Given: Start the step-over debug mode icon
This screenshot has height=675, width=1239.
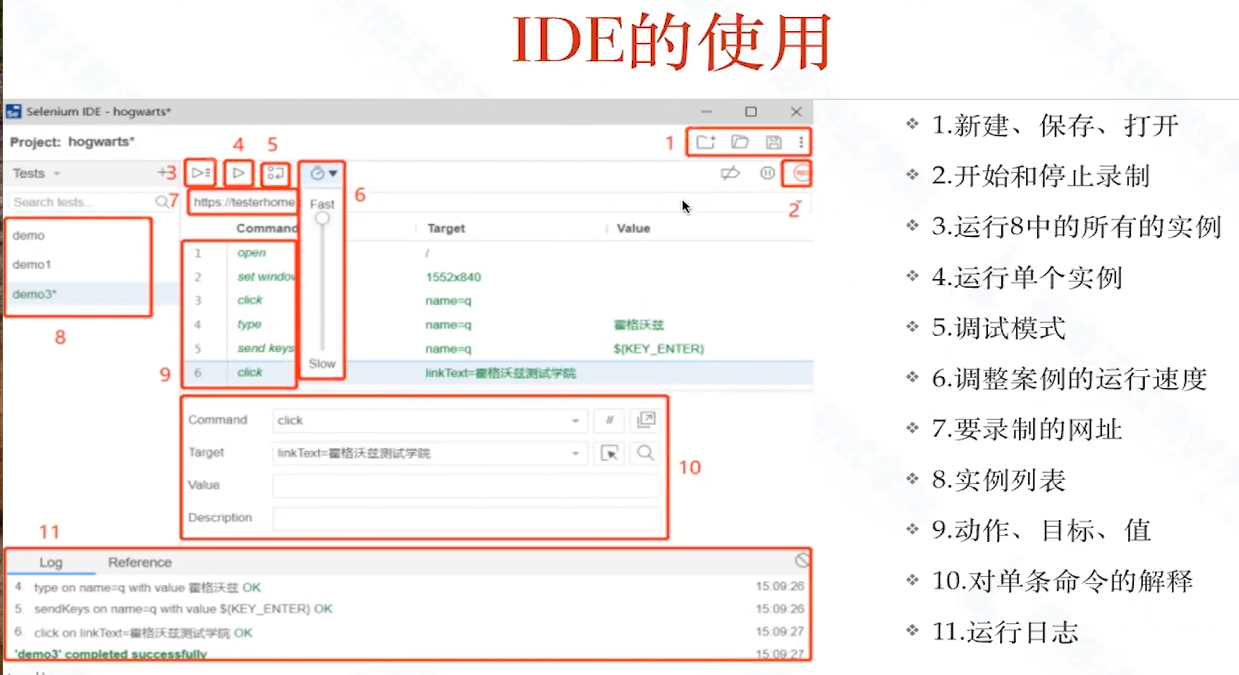Looking at the screenshot, I should 275,173.
